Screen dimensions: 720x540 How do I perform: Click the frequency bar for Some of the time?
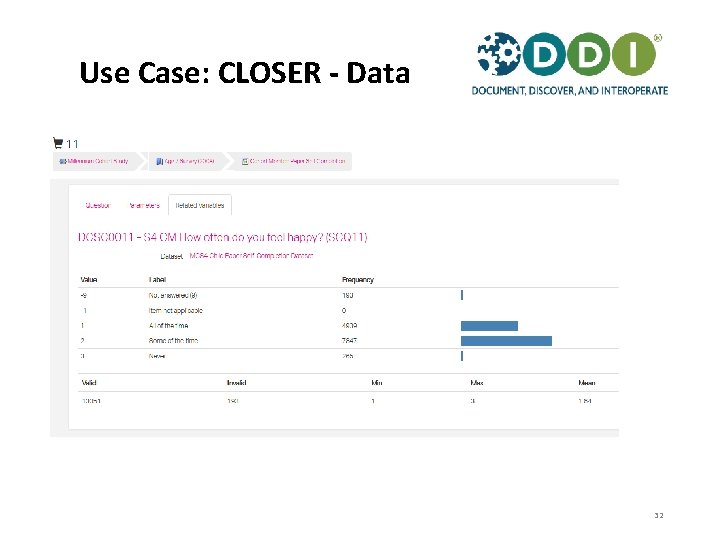(506, 341)
